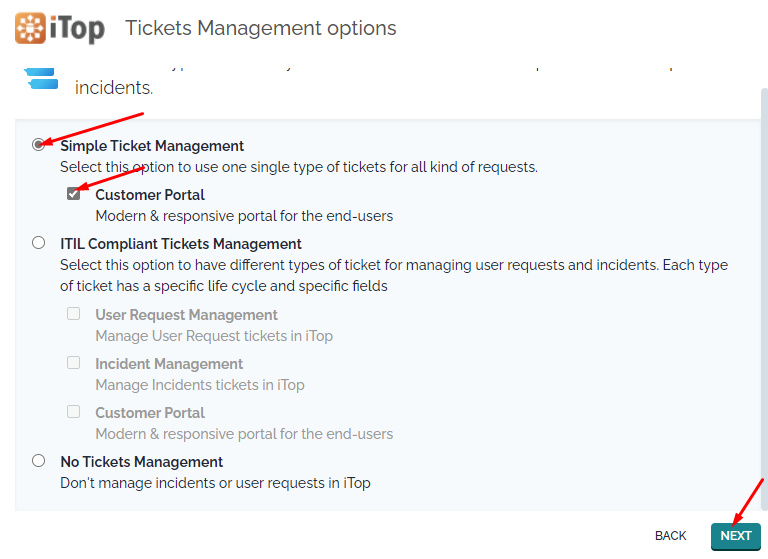Click the 'Incident Management' label

click(169, 364)
